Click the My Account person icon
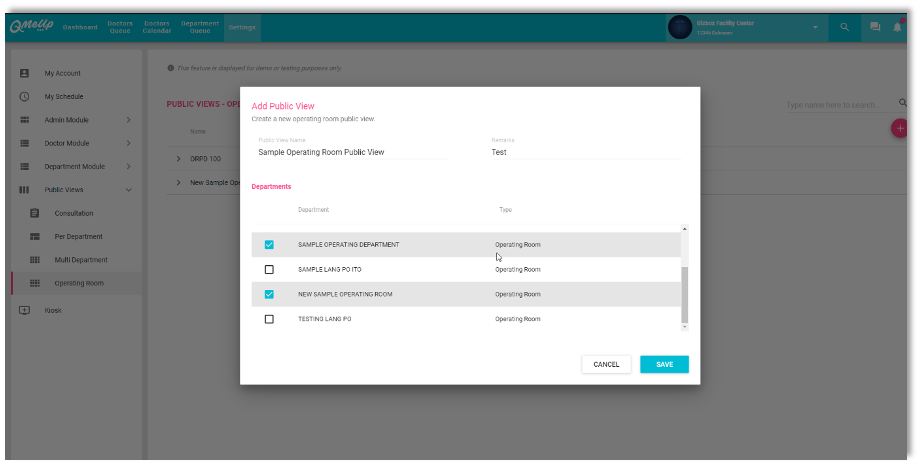 [x=25, y=73]
